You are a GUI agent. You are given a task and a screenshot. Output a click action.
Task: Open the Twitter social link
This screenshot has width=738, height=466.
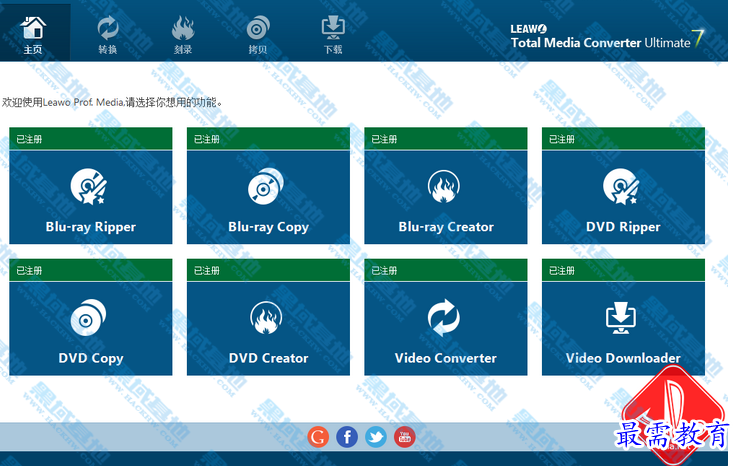[376, 437]
